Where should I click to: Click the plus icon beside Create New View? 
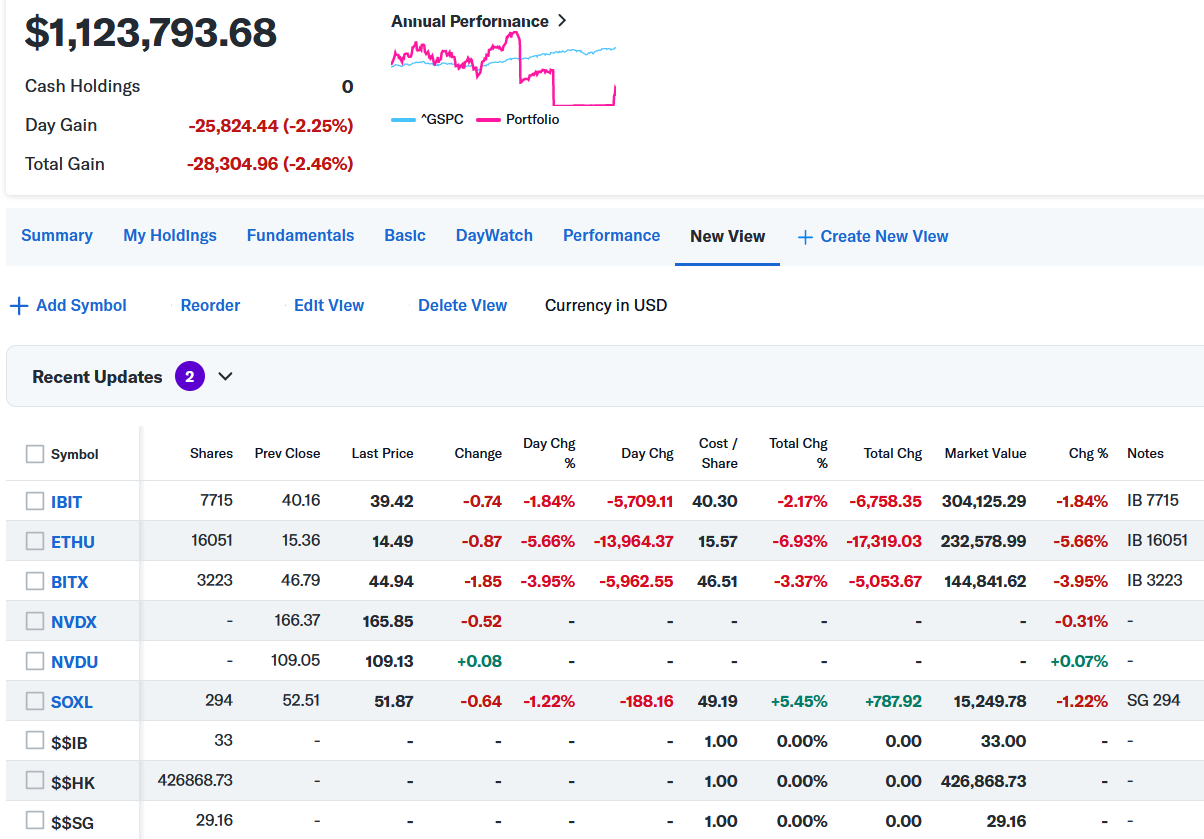point(805,237)
